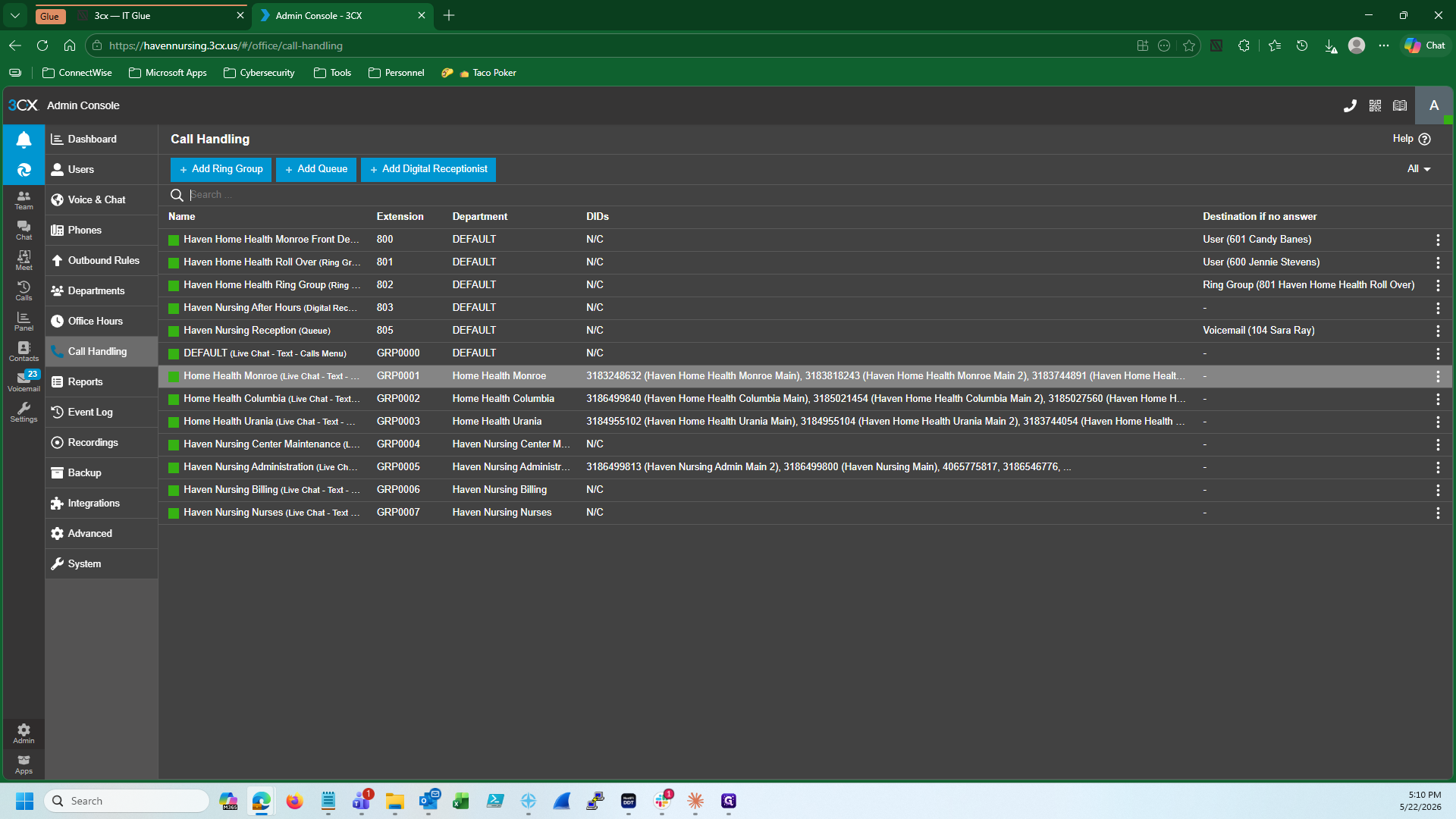Screen dimensions: 1456x819
Task: Open Apps in the left sidebar
Action: pyautogui.click(x=24, y=764)
